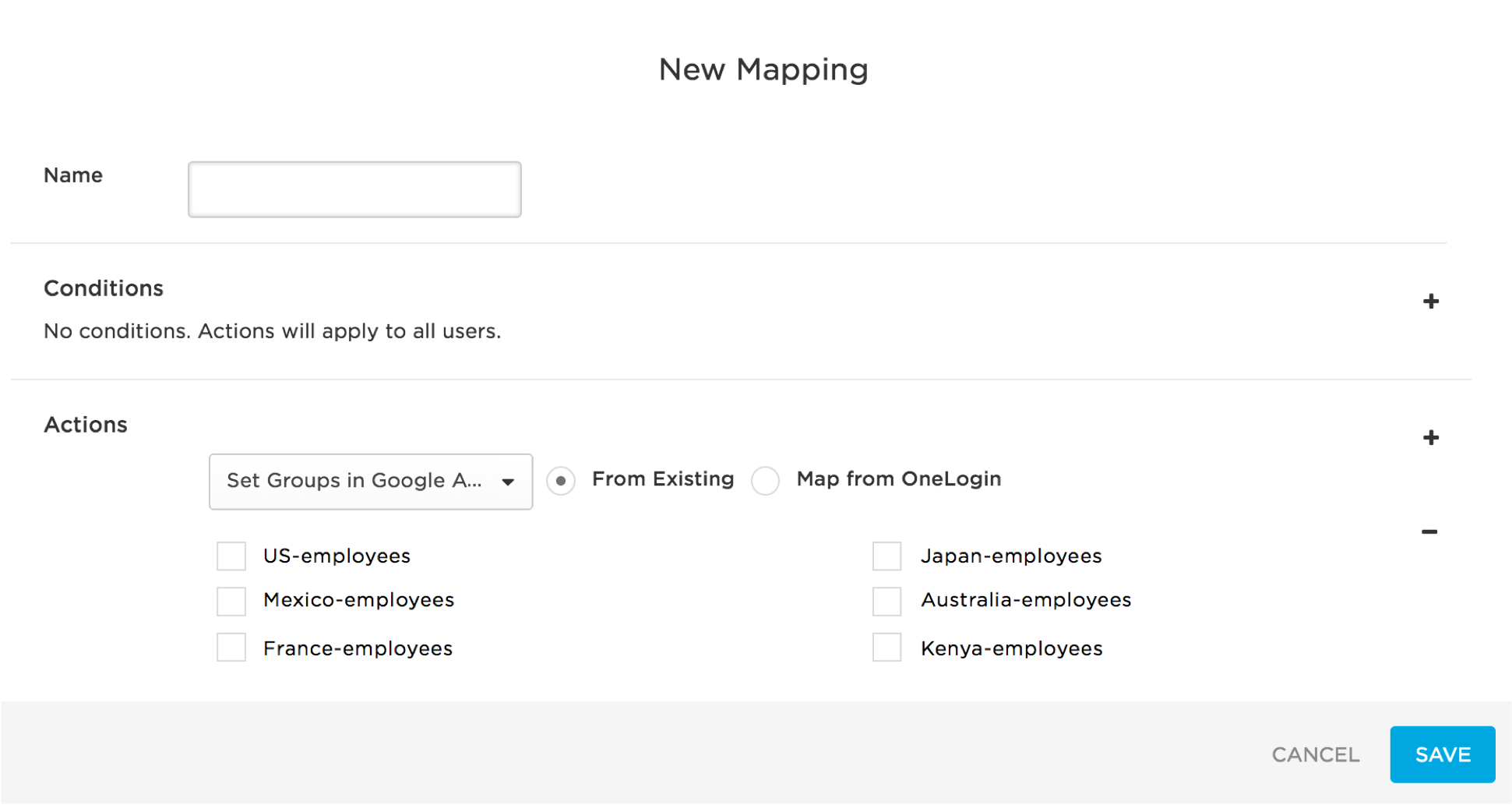The image size is (1512, 805).
Task: Click the no conditions notice text
Action: pyautogui.click(x=272, y=331)
